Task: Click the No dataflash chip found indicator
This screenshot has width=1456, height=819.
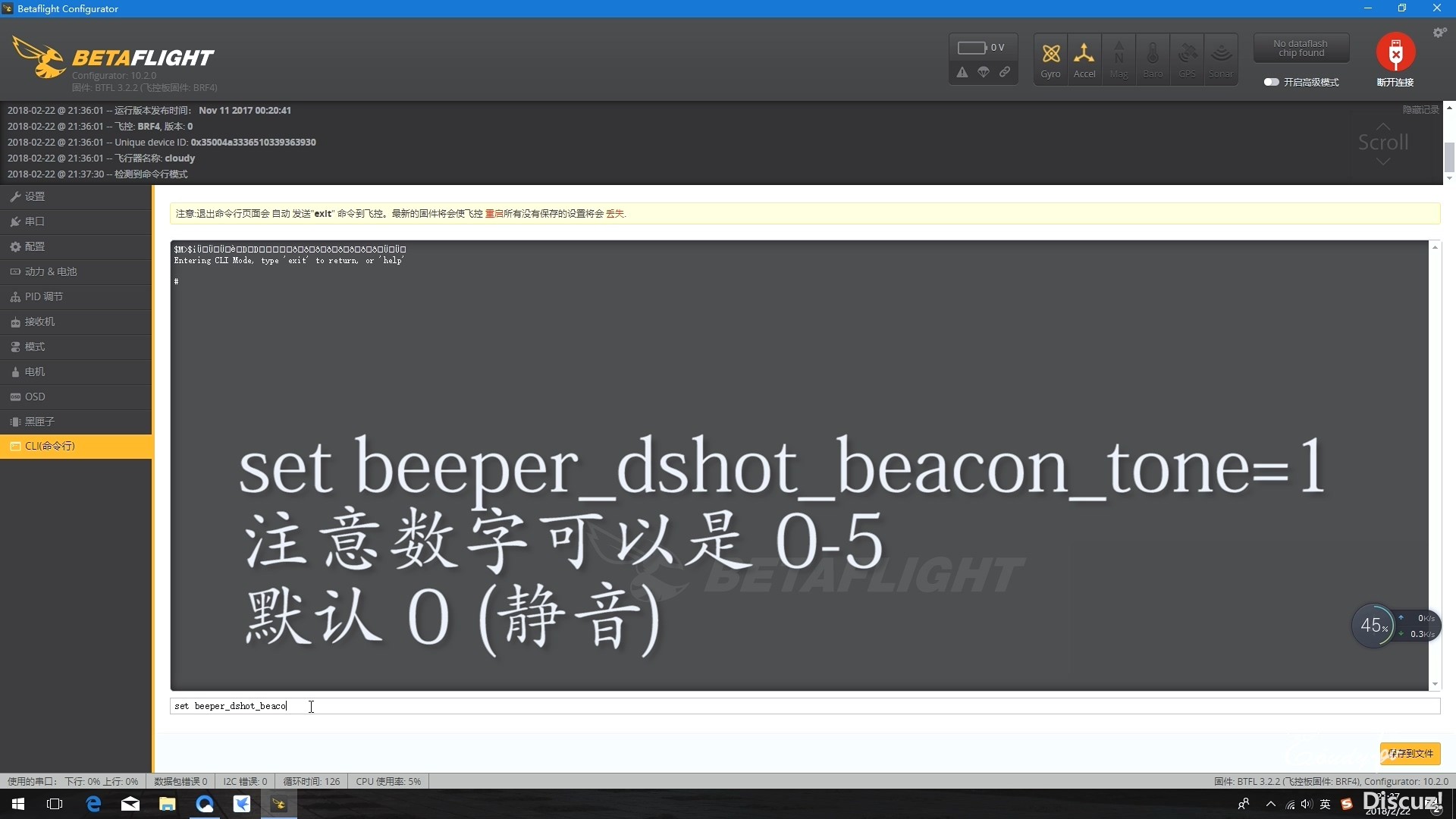Action: click(1301, 48)
